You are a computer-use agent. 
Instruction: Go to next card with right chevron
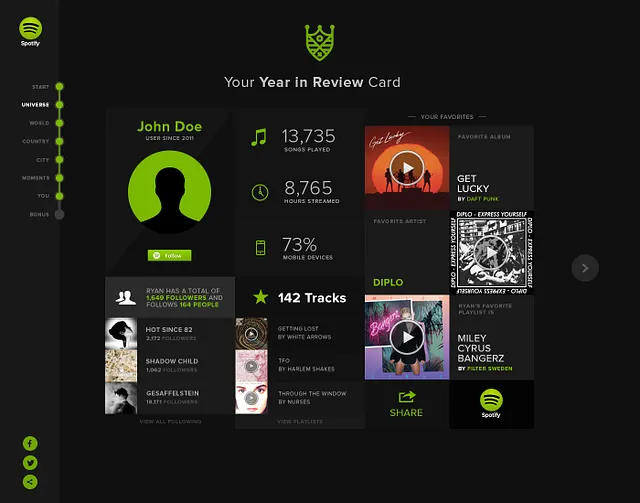pos(585,268)
